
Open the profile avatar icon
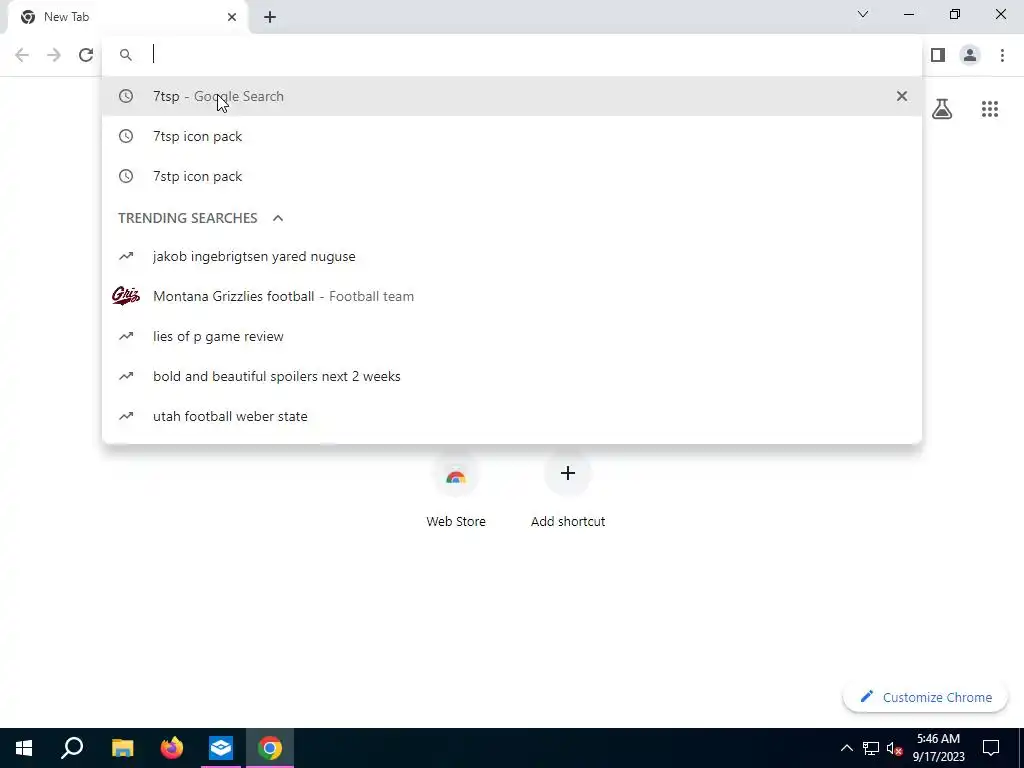click(x=970, y=55)
